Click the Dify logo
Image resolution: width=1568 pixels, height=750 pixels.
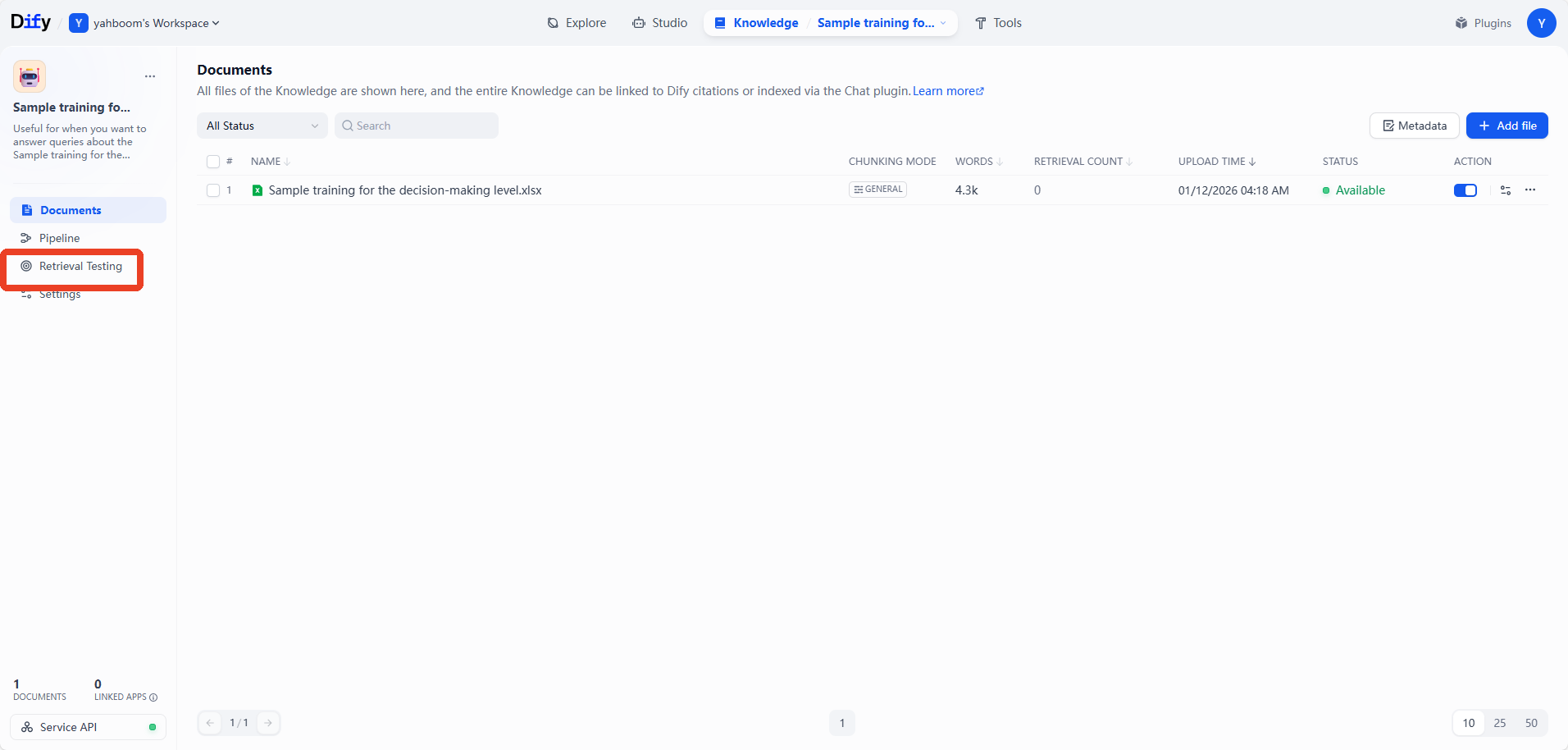[x=30, y=22]
